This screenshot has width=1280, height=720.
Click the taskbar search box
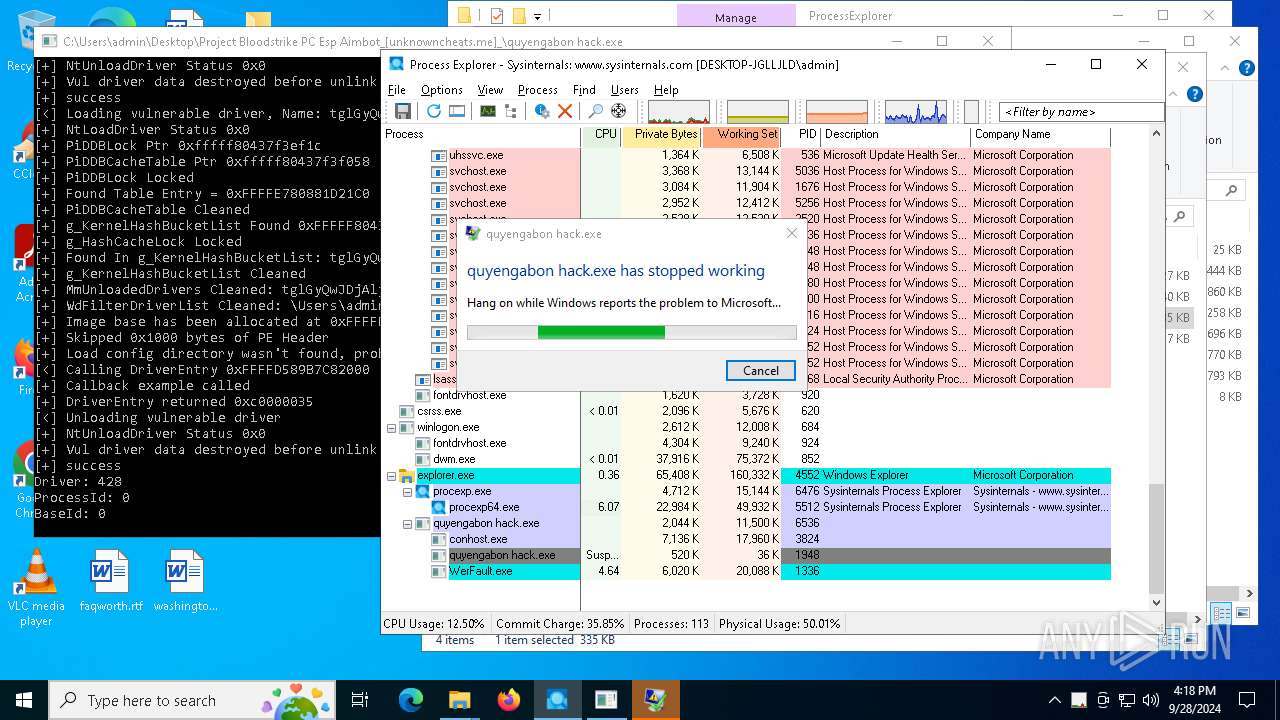click(x=192, y=700)
